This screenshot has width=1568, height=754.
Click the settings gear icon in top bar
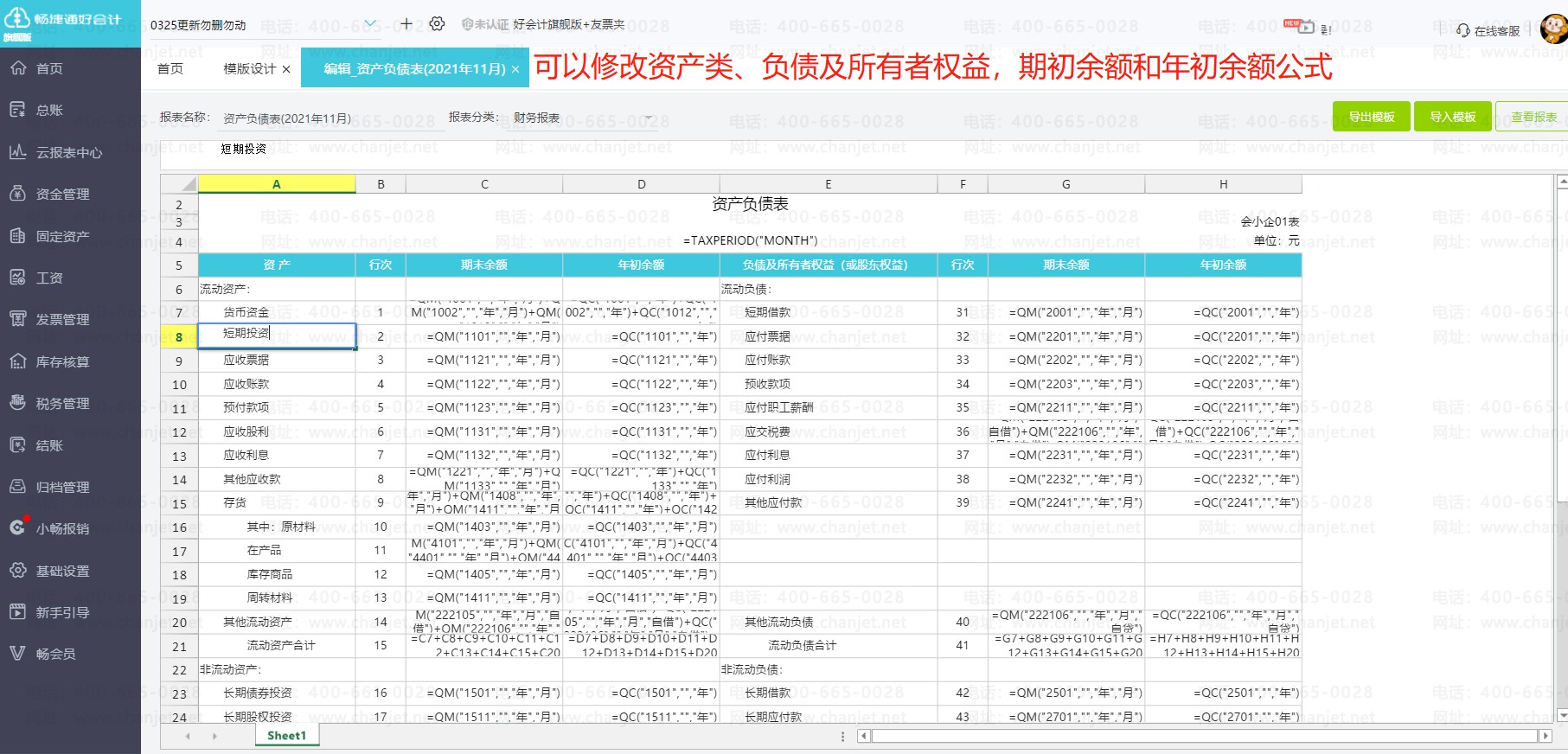click(437, 24)
